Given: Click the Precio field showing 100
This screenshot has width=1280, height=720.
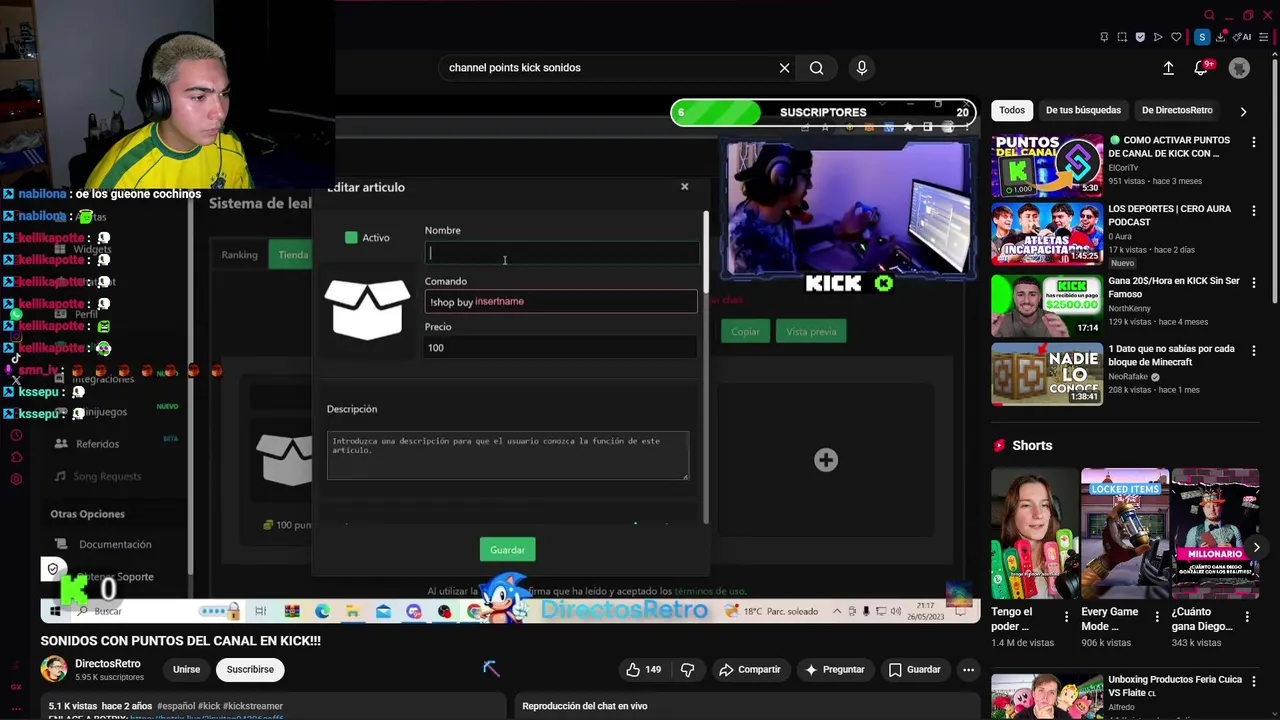Looking at the screenshot, I should coord(561,347).
